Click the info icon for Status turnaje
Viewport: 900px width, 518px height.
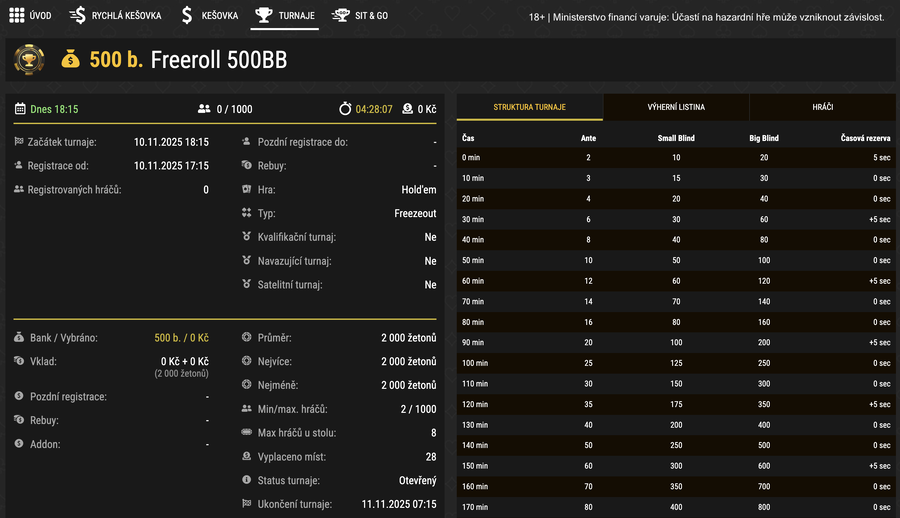pos(246,480)
